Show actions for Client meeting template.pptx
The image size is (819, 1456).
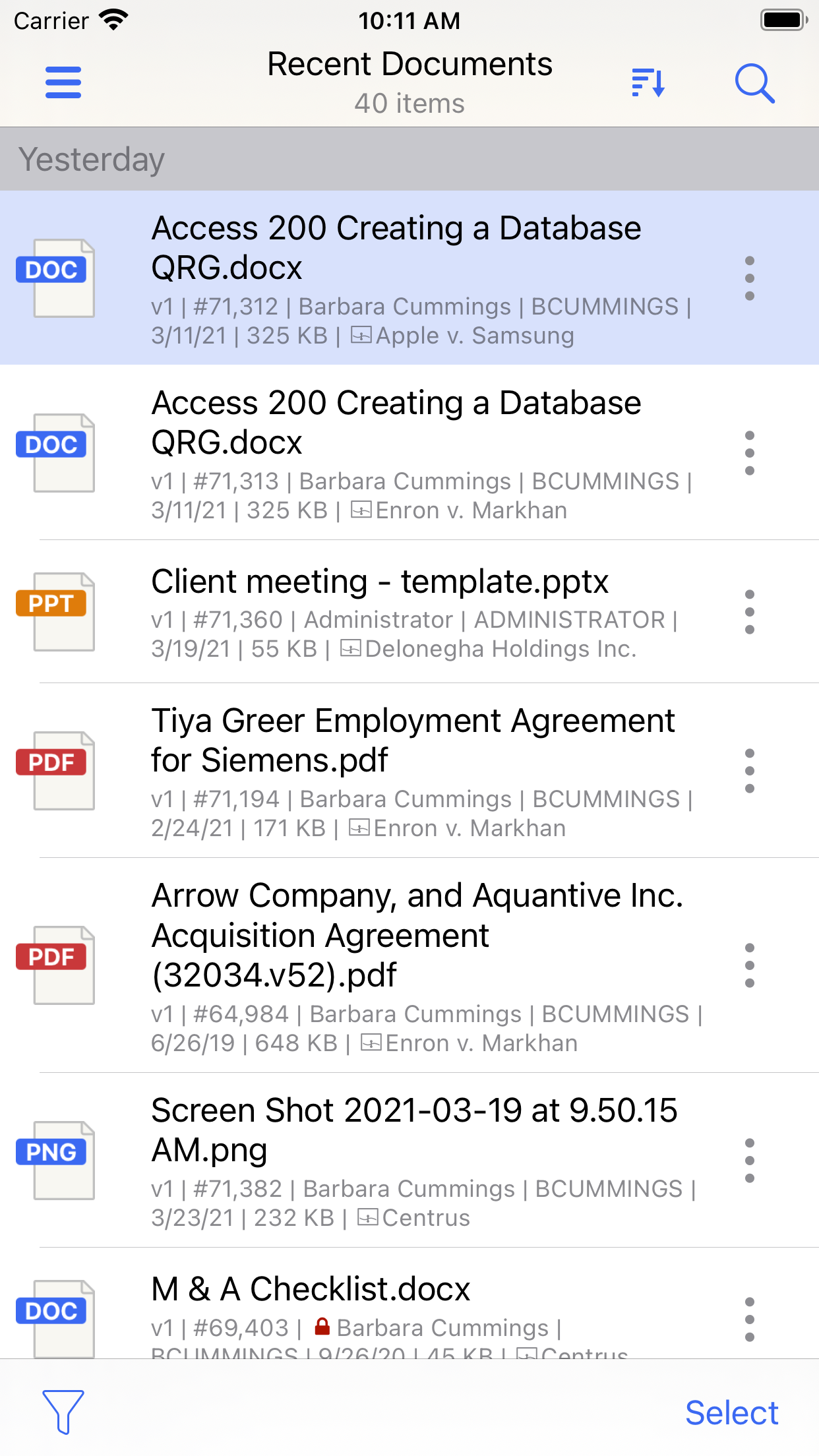750,612
